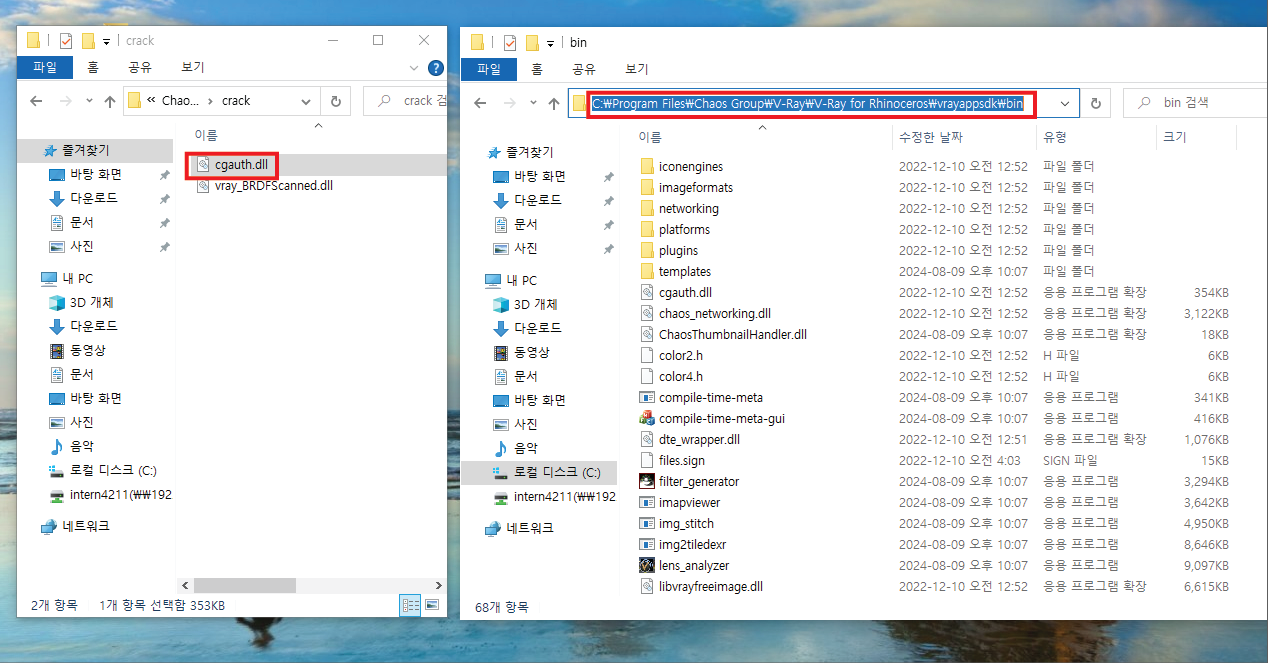The image size is (1268, 663).
Task: Select imapviewer application
Action: [689, 502]
